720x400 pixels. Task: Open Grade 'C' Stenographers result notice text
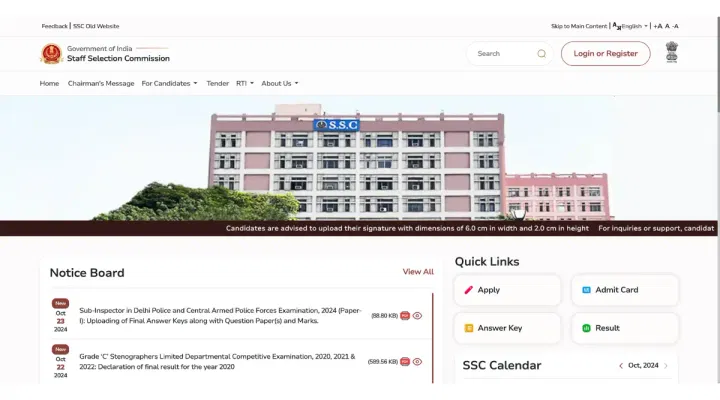tap(217, 361)
